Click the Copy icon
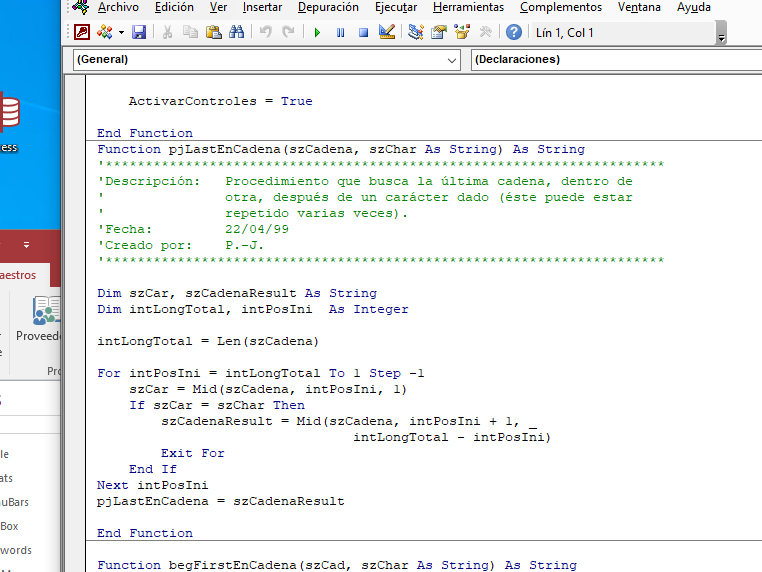 (x=190, y=33)
